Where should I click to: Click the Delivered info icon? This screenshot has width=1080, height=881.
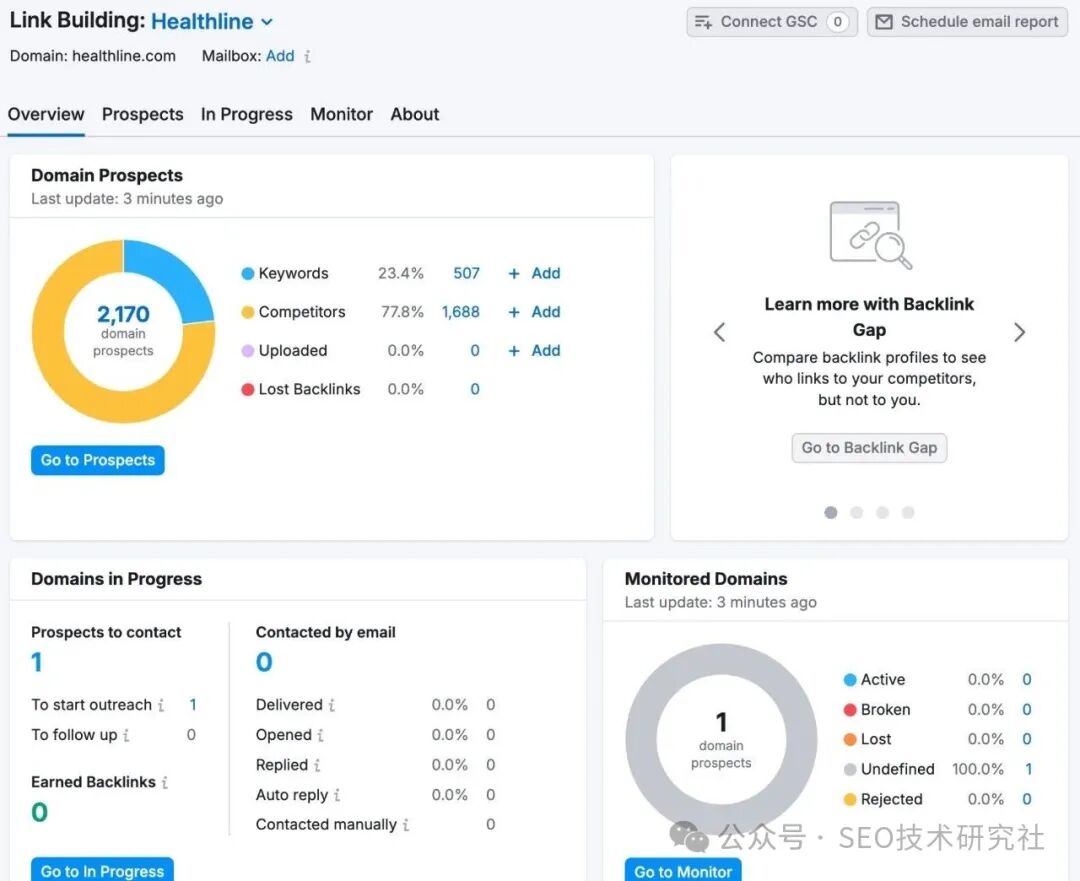pyautogui.click(x=331, y=705)
